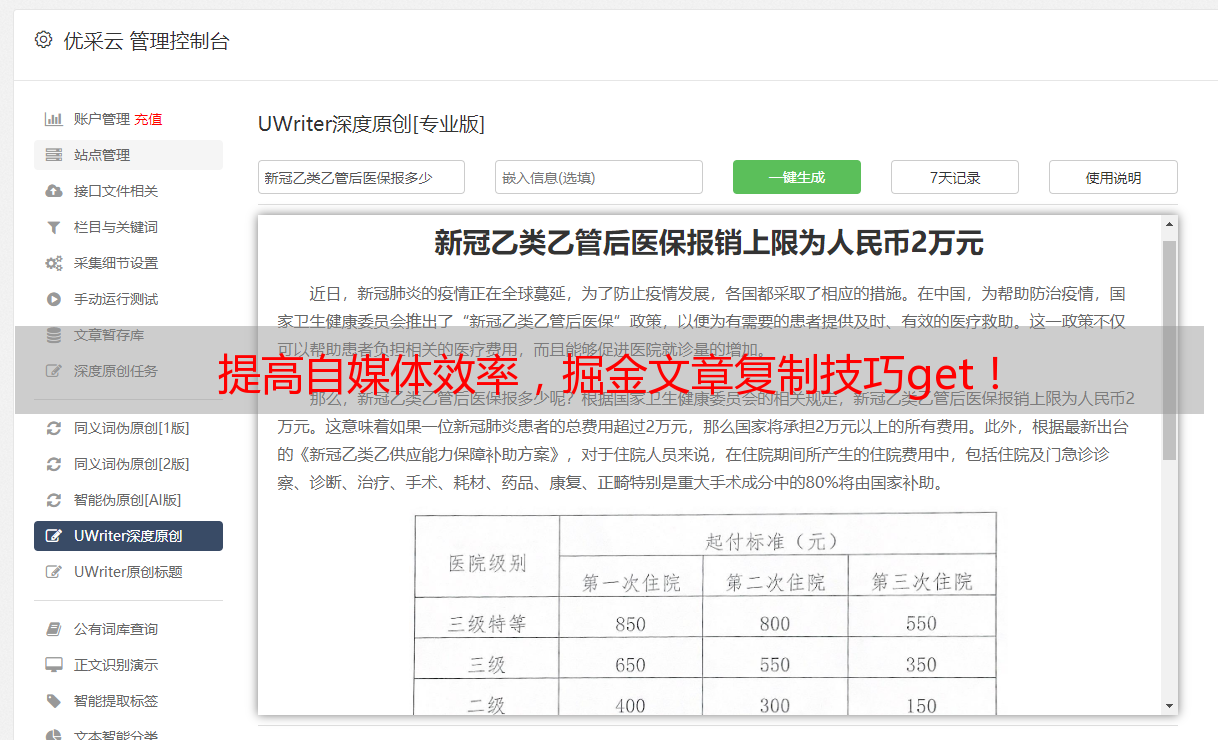Click the gears icon for 采集细节设置
The height and width of the screenshot is (740, 1218).
(x=54, y=263)
